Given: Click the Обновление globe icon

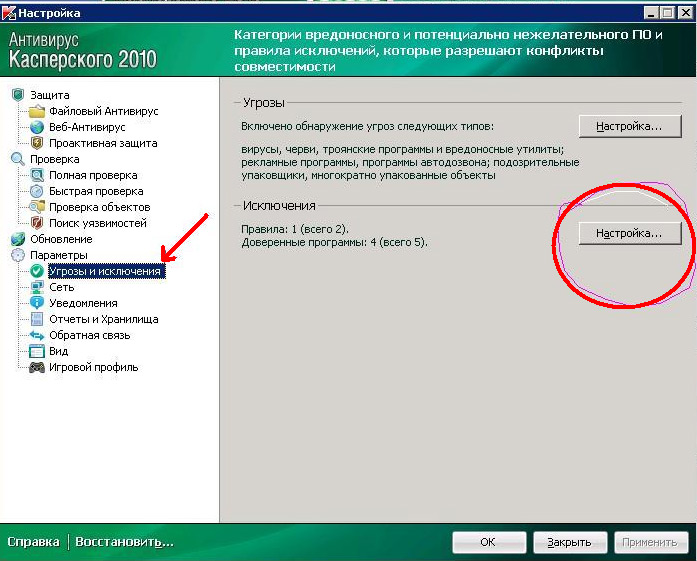Looking at the screenshot, I should click(x=18, y=239).
